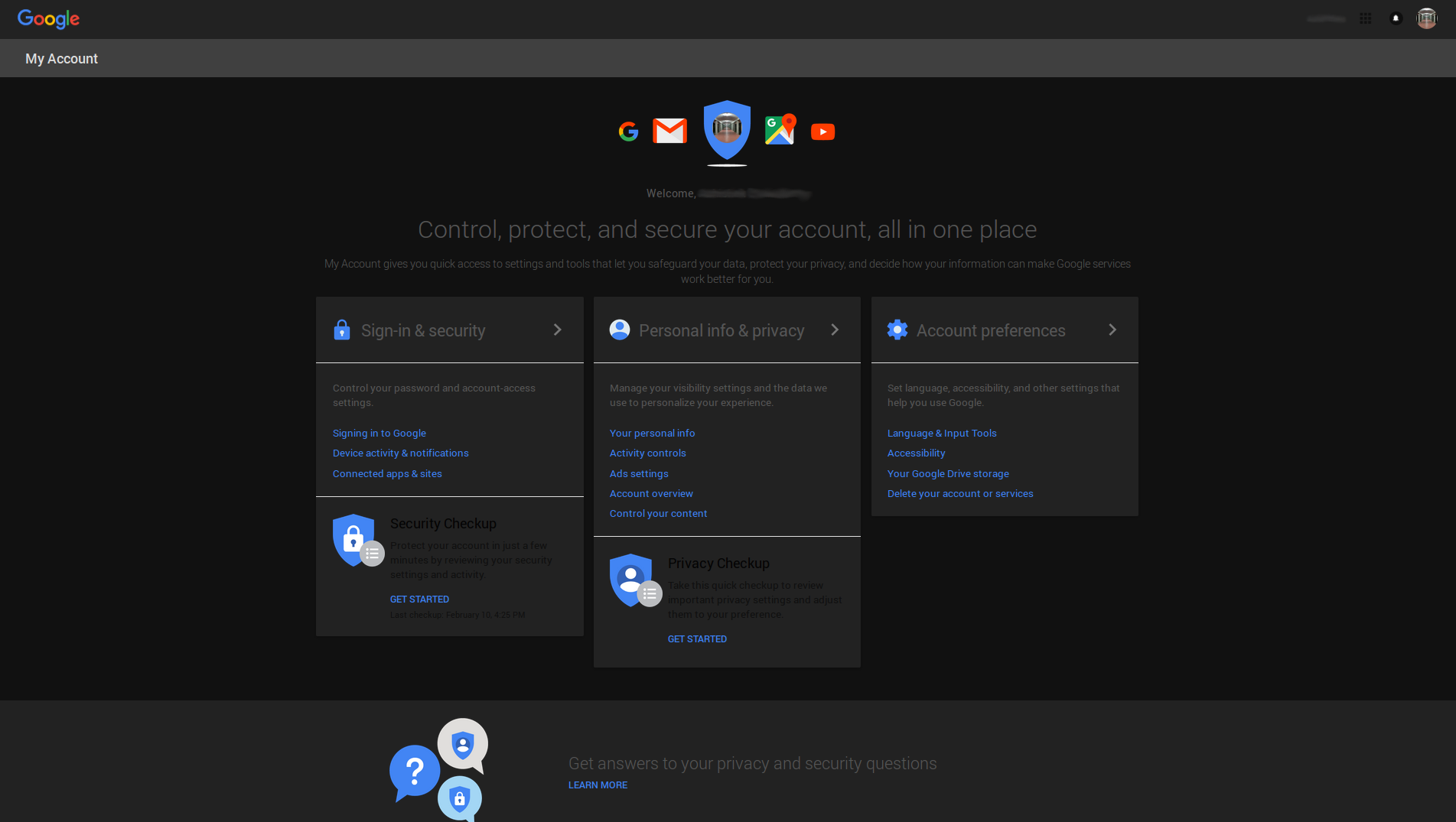Open the Google apps grid menu
The height and width of the screenshot is (822, 1456).
[x=1365, y=18]
